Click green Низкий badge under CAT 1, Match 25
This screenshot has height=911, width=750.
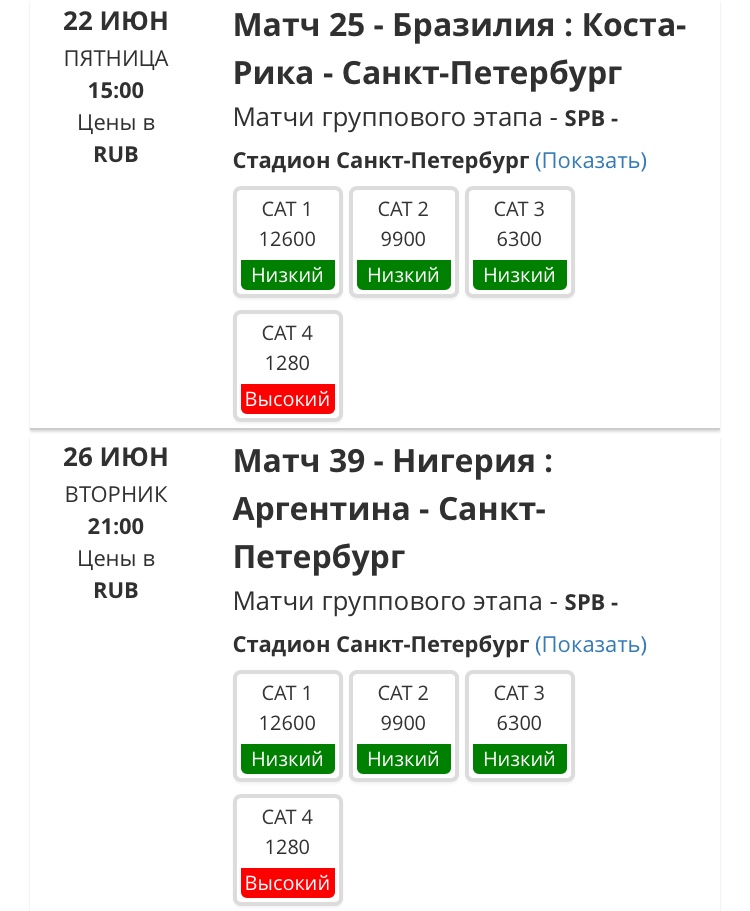coord(288,275)
